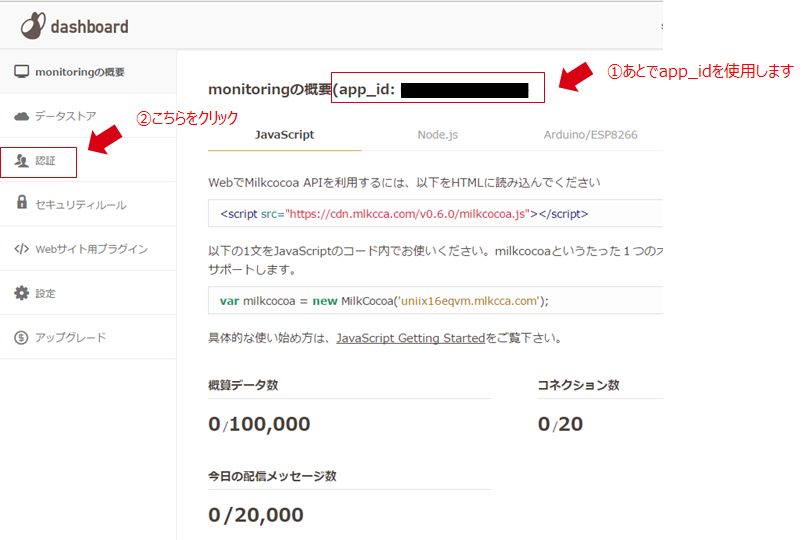The width and height of the screenshot is (804, 540).
Task: Open アップグレード in the sidebar
Action: [x=88, y=337]
